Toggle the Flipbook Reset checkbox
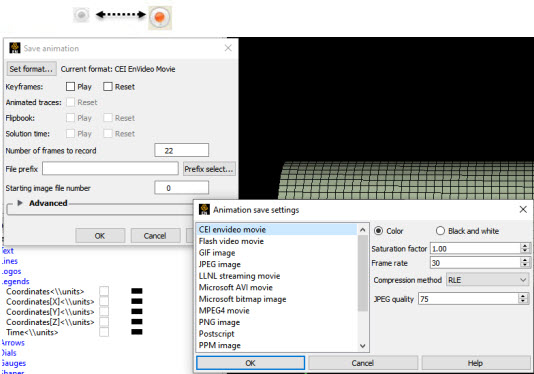Screen dimensions: 534x374 pyautogui.click(x=108, y=118)
